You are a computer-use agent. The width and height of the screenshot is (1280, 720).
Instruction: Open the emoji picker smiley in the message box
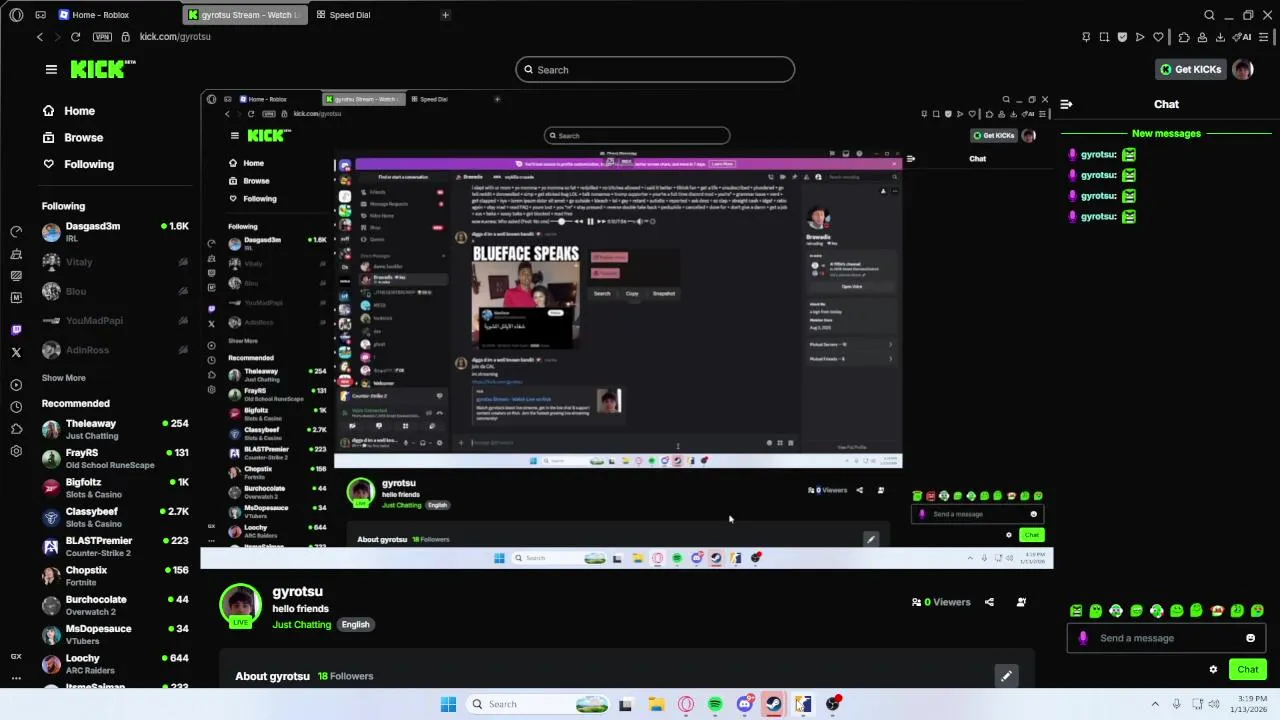(1250, 638)
